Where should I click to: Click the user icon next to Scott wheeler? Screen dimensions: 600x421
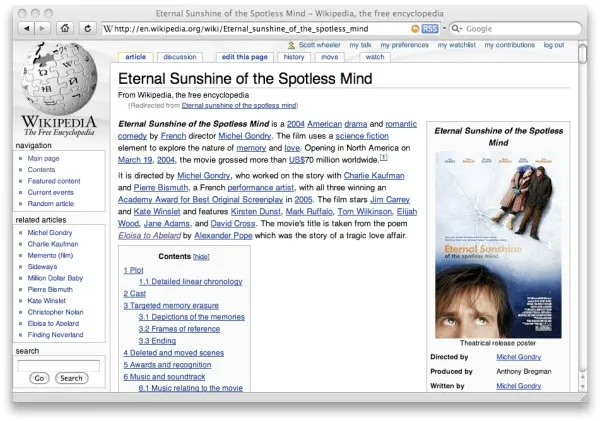coord(291,45)
